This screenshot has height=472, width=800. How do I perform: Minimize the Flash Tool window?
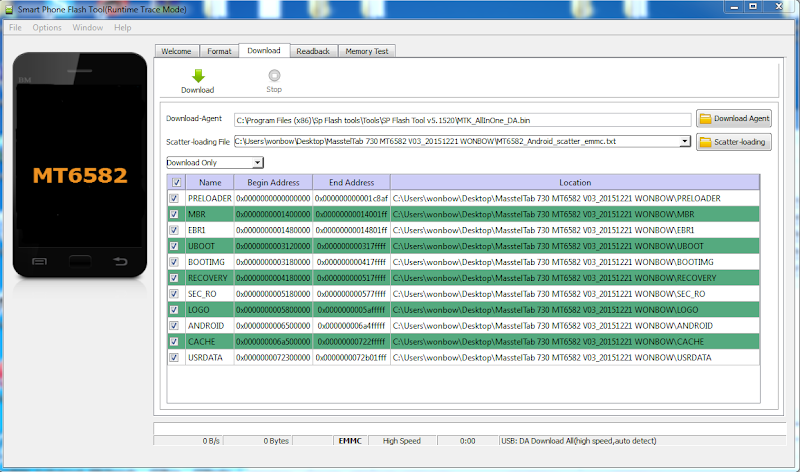[x=734, y=7]
